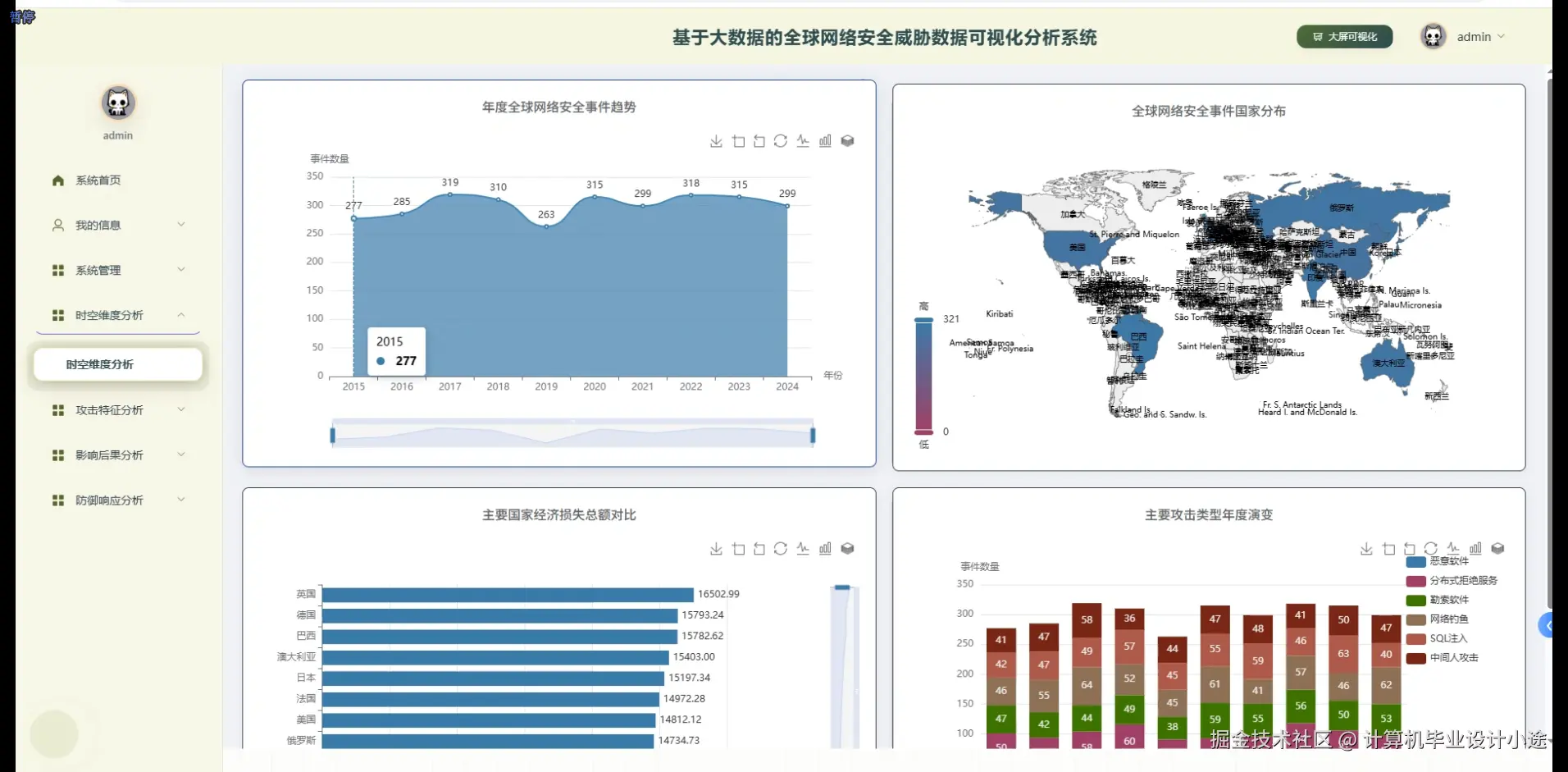Viewport: 1568px width, 772px height.
Task: Click 俄罗斯 on the world map
Action: (1342, 208)
